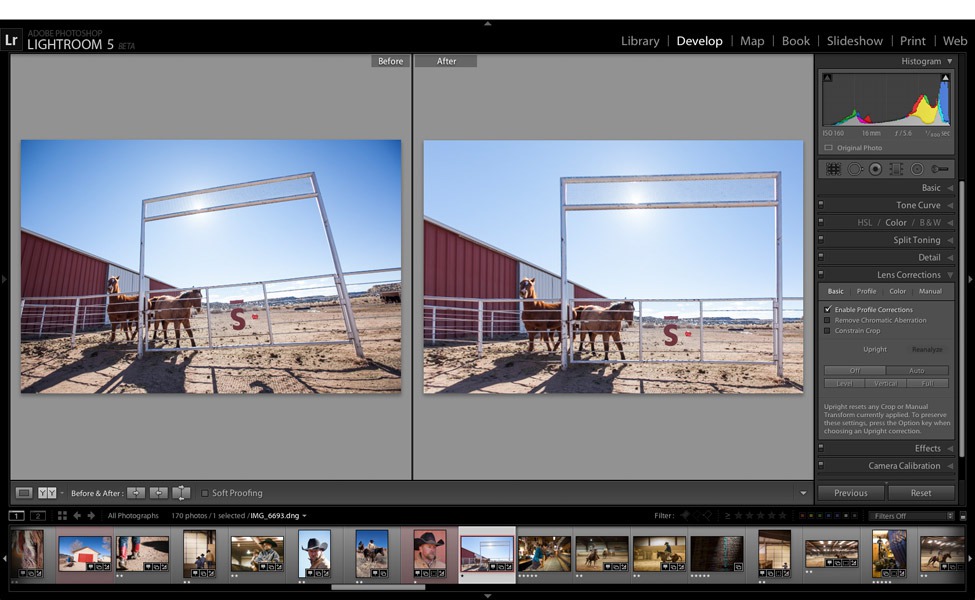The height and width of the screenshot is (600, 975).
Task: Choose the Adjustment Brush tool
Action: point(939,169)
